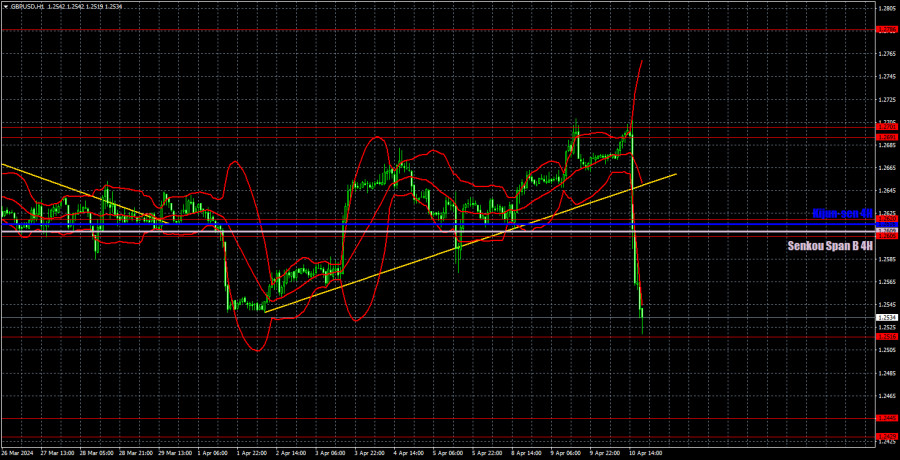Click the 1.2745 price axis value
900x460 pixels.
pos(885,76)
